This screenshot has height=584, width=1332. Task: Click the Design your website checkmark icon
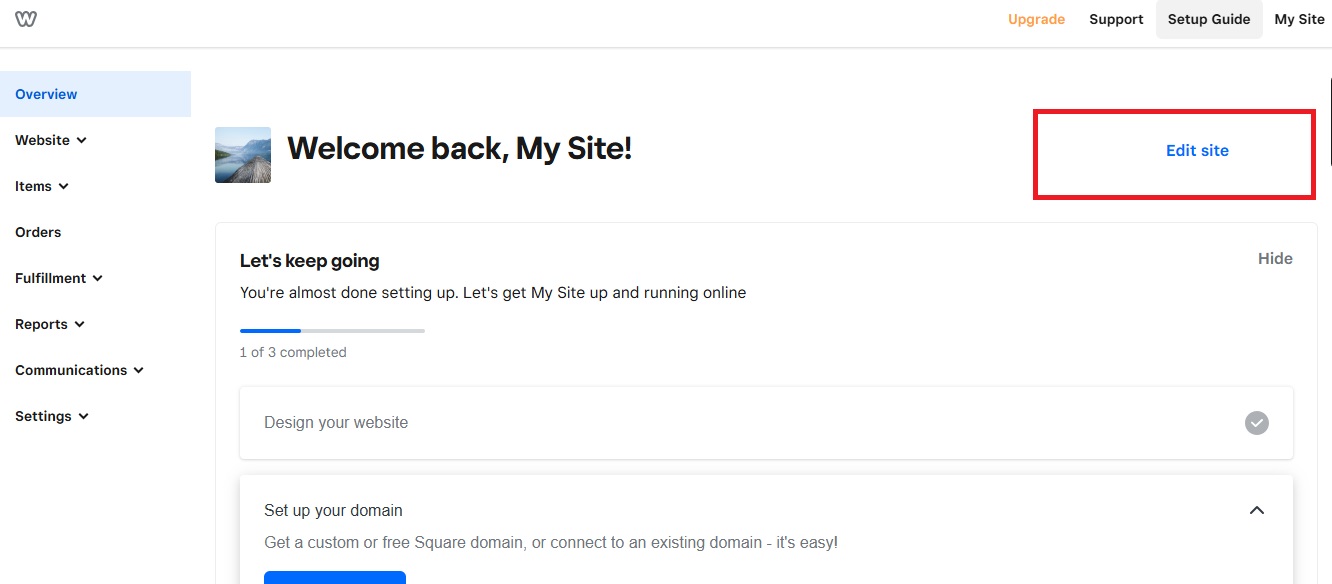[x=1256, y=423]
